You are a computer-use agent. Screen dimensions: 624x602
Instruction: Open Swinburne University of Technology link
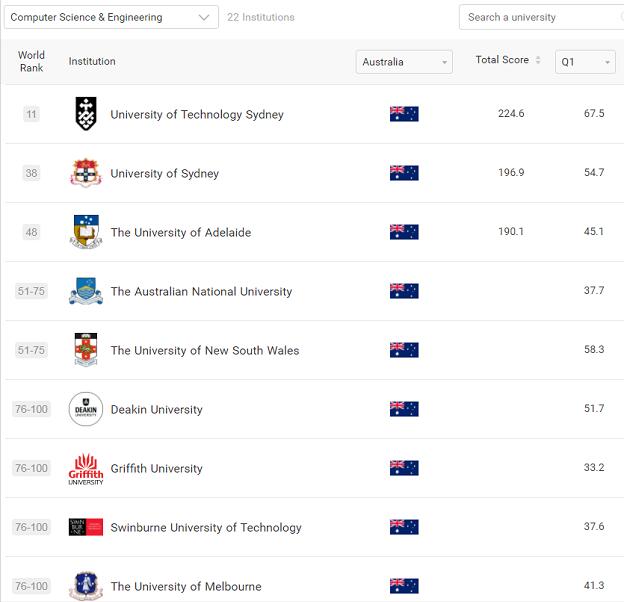point(206,527)
